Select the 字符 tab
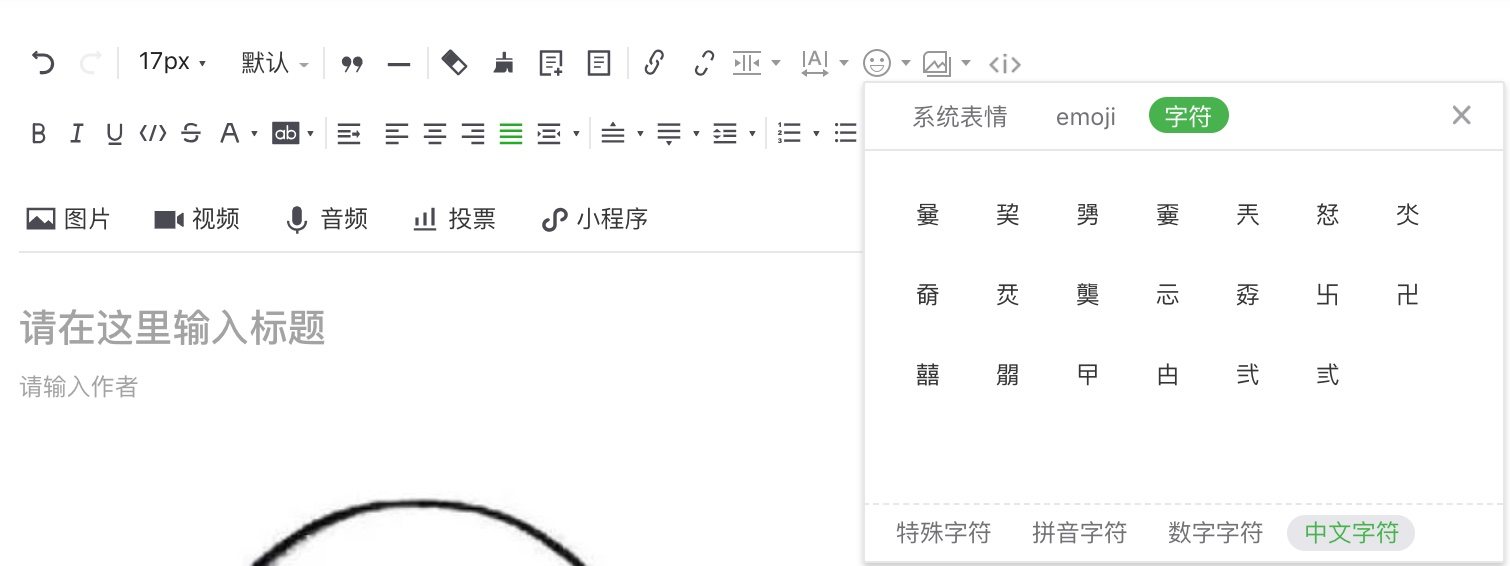Image resolution: width=1510 pixels, height=566 pixels. (1188, 116)
